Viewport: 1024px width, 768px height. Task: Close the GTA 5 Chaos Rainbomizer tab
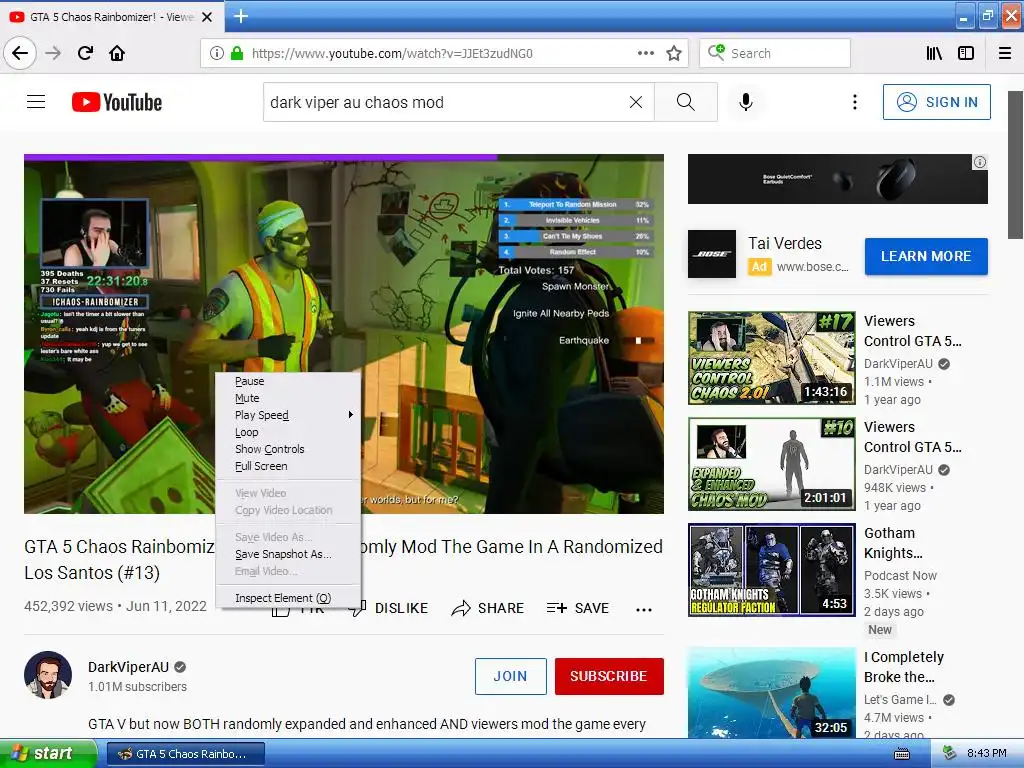point(207,17)
